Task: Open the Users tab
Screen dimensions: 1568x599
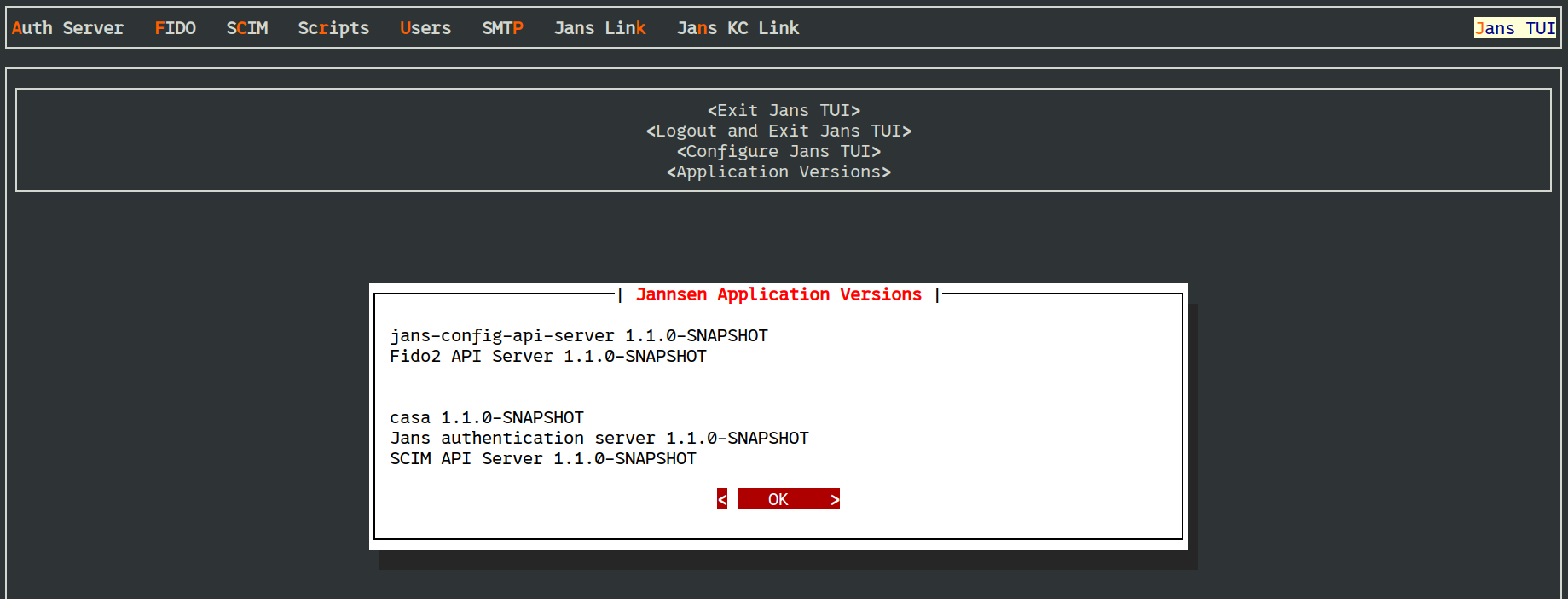Action: tap(425, 28)
